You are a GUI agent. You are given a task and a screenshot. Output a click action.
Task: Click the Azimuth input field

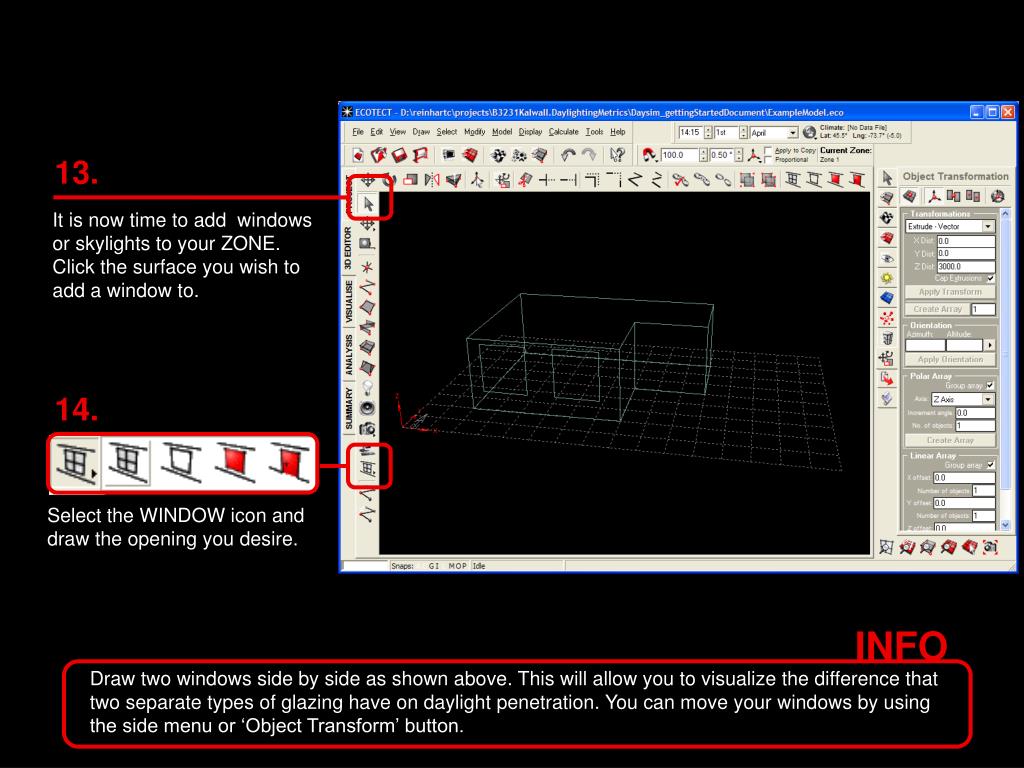click(x=925, y=345)
